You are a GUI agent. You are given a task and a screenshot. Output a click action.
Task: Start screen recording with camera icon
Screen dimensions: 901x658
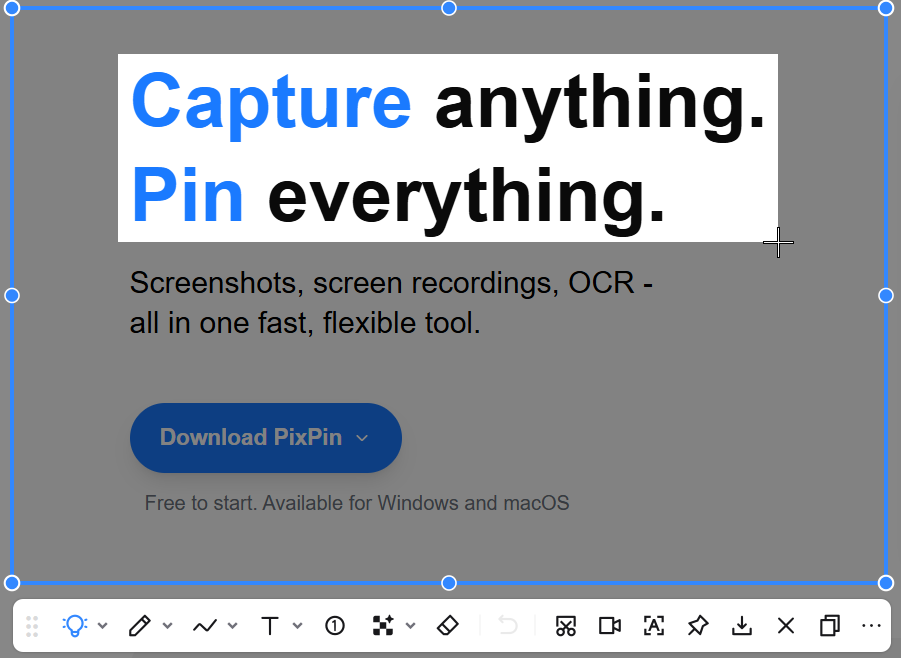(610, 625)
